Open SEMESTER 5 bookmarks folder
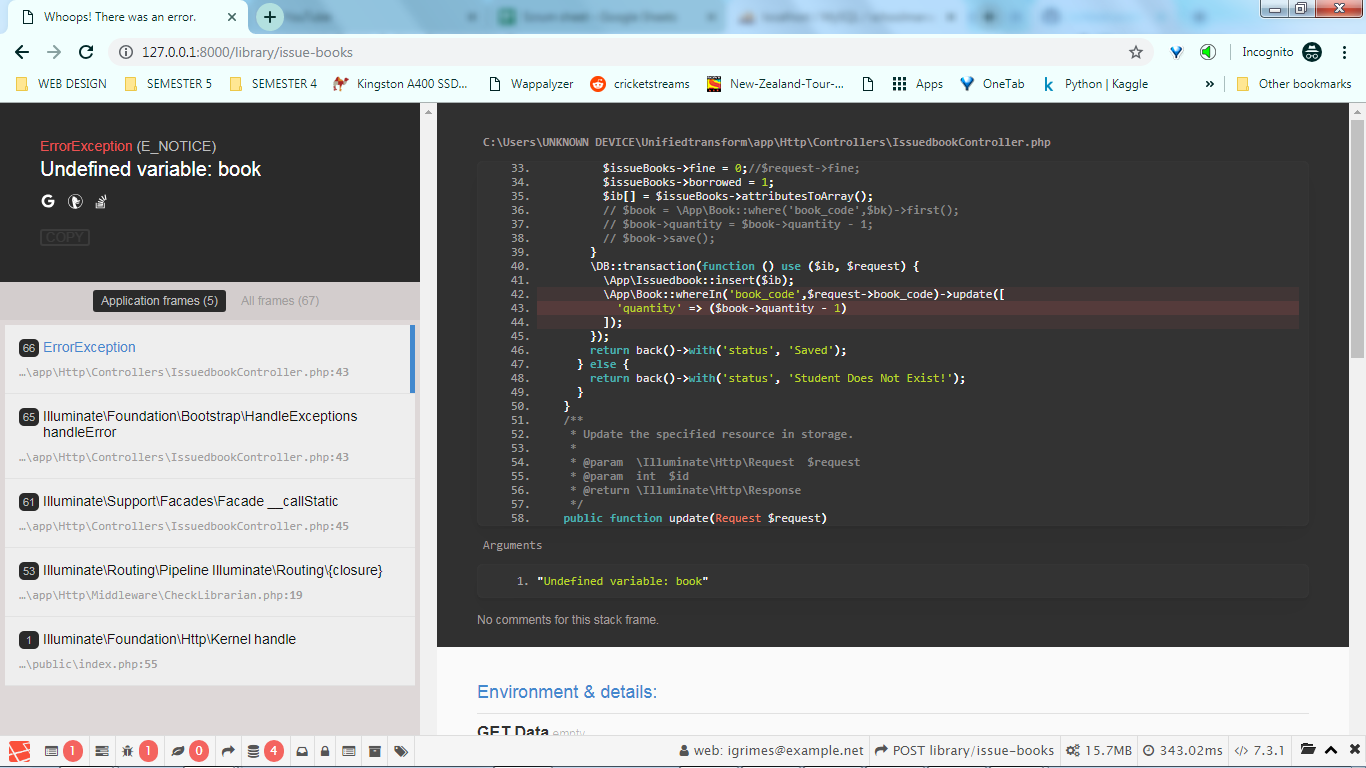Viewport: 1366px width, 768px height. [168, 84]
